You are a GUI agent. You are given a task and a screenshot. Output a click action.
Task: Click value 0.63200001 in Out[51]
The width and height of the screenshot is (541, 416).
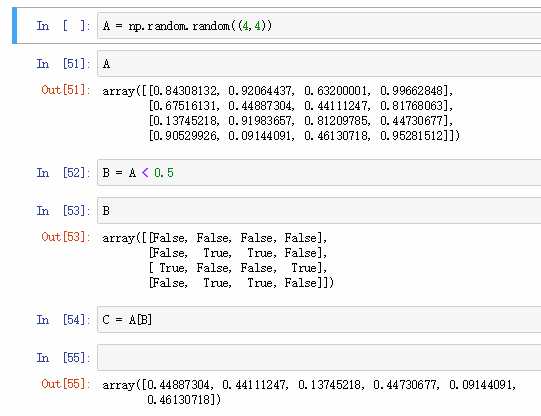(x=336, y=91)
